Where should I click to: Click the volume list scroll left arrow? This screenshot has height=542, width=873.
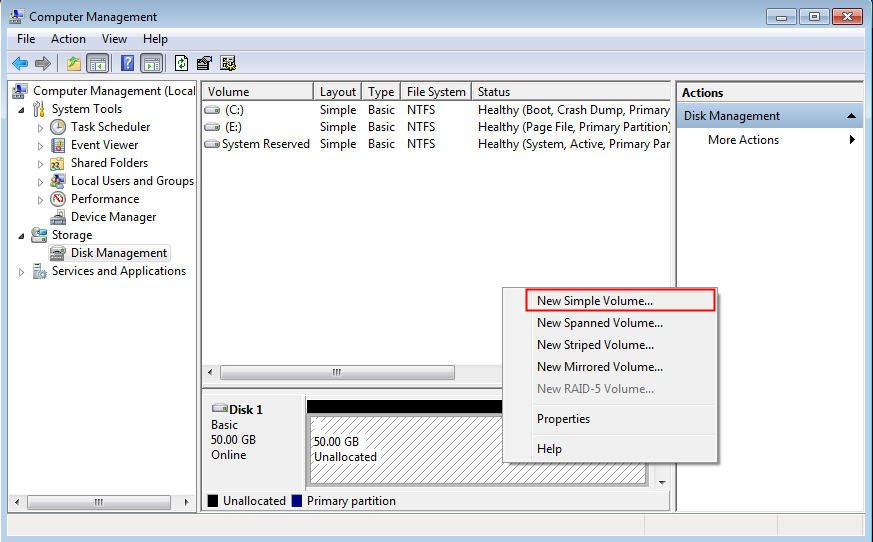click(x=210, y=372)
